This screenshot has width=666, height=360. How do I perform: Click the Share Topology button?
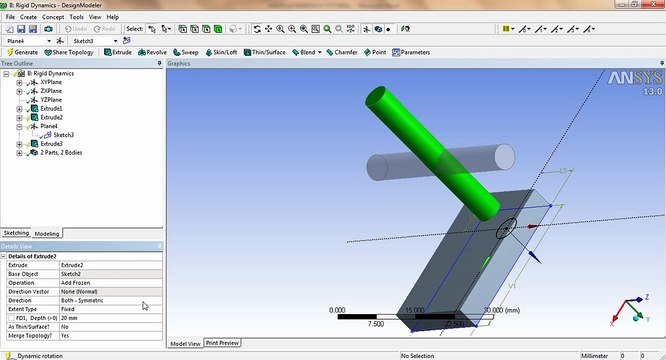click(x=69, y=52)
